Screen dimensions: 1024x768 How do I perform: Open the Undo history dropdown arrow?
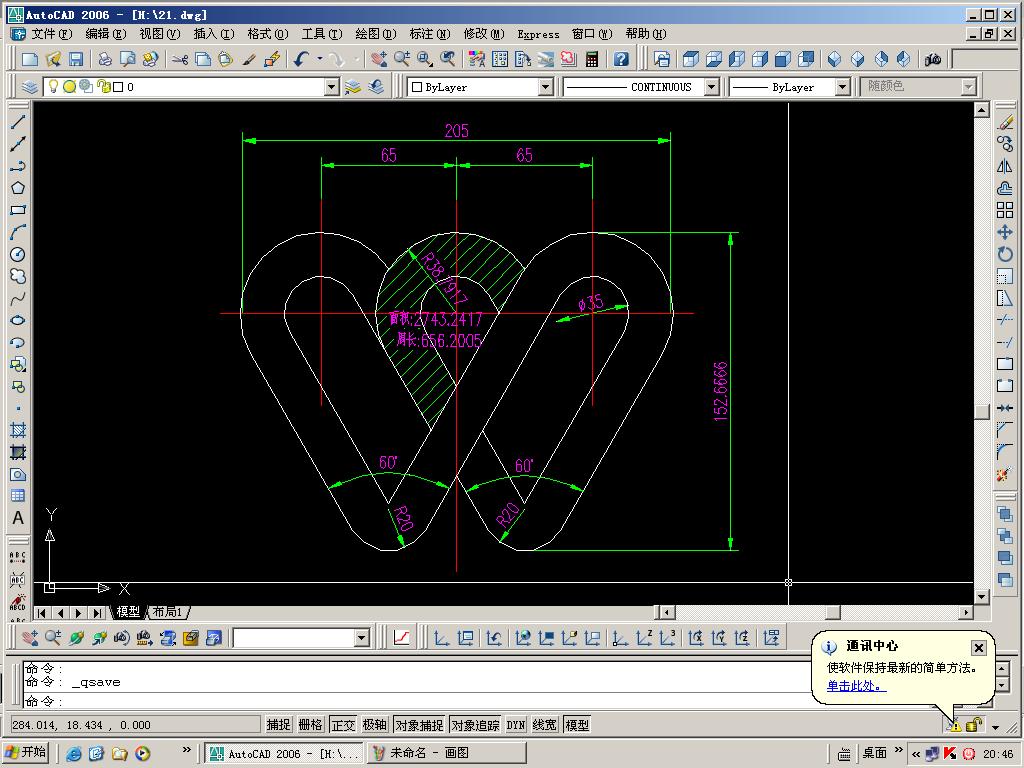pyautogui.click(x=320, y=59)
